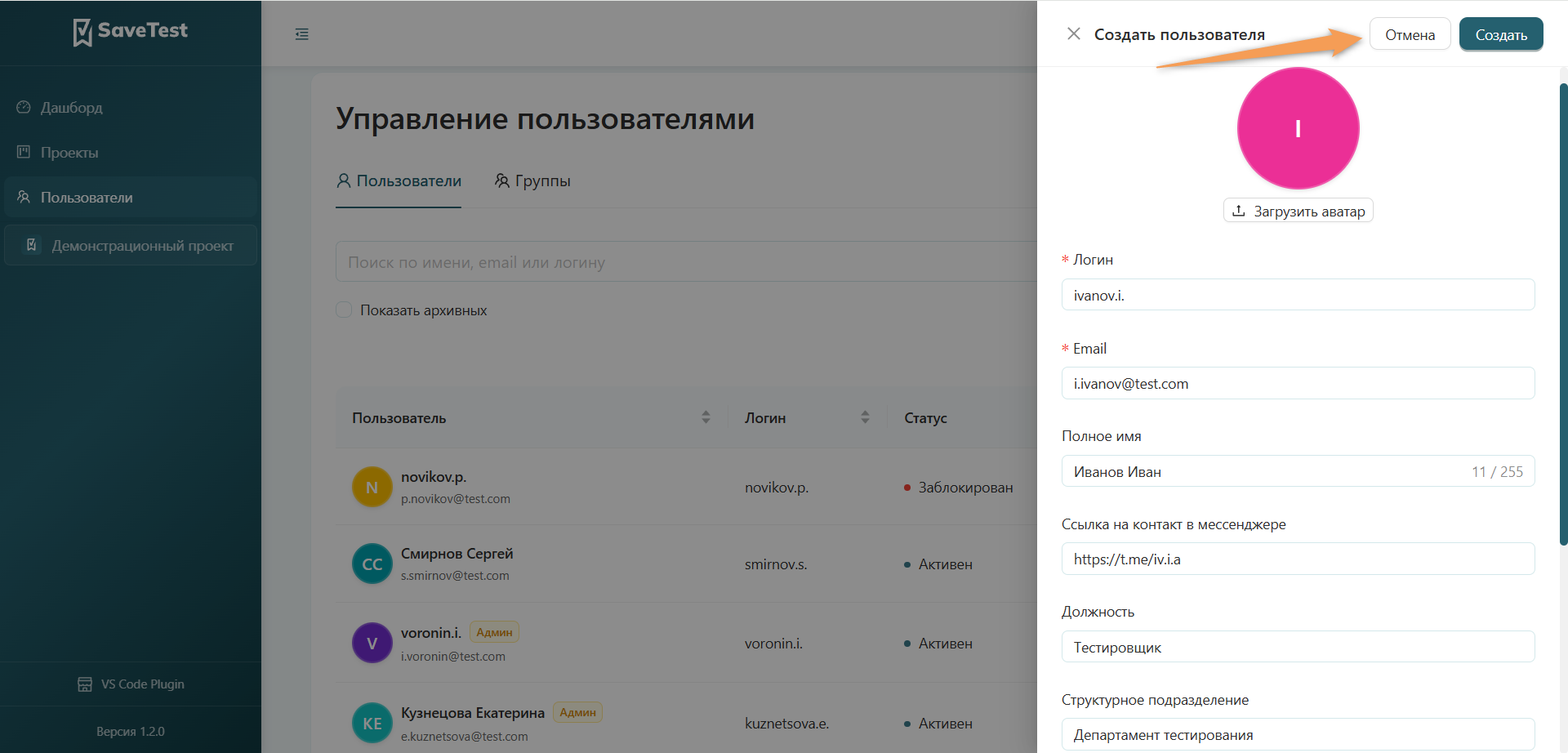Open Дашборд from the sidebar
Image resolution: width=1568 pixels, height=753 pixels.
click(x=72, y=107)
